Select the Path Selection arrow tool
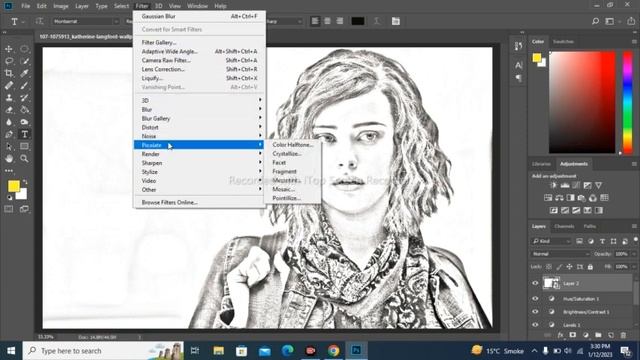Image resolution: width=640 pixels, height=360 pixels. point(9,147)
